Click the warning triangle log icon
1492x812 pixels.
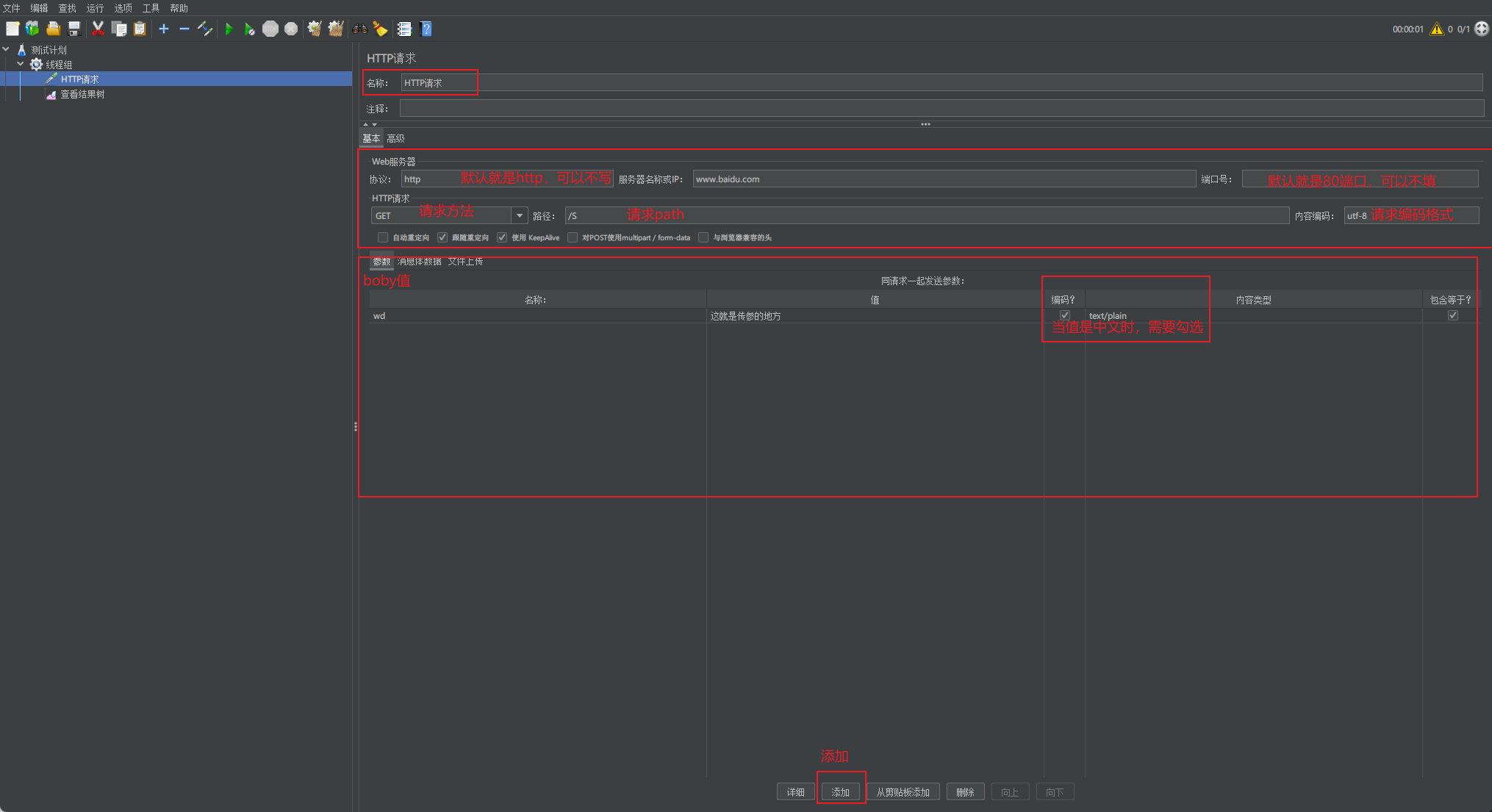click(1436, 29)
